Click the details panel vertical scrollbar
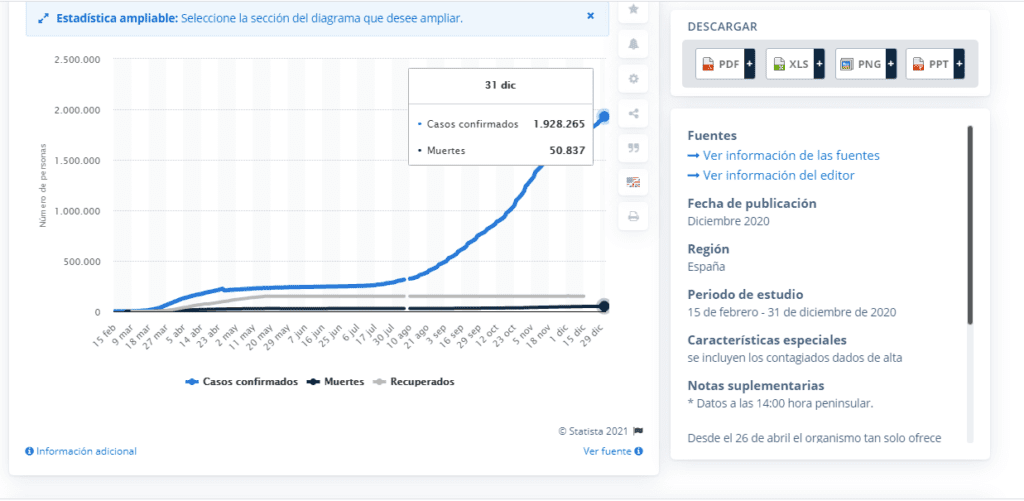Viewport: 1024px width, 501px height. (969, 225)
